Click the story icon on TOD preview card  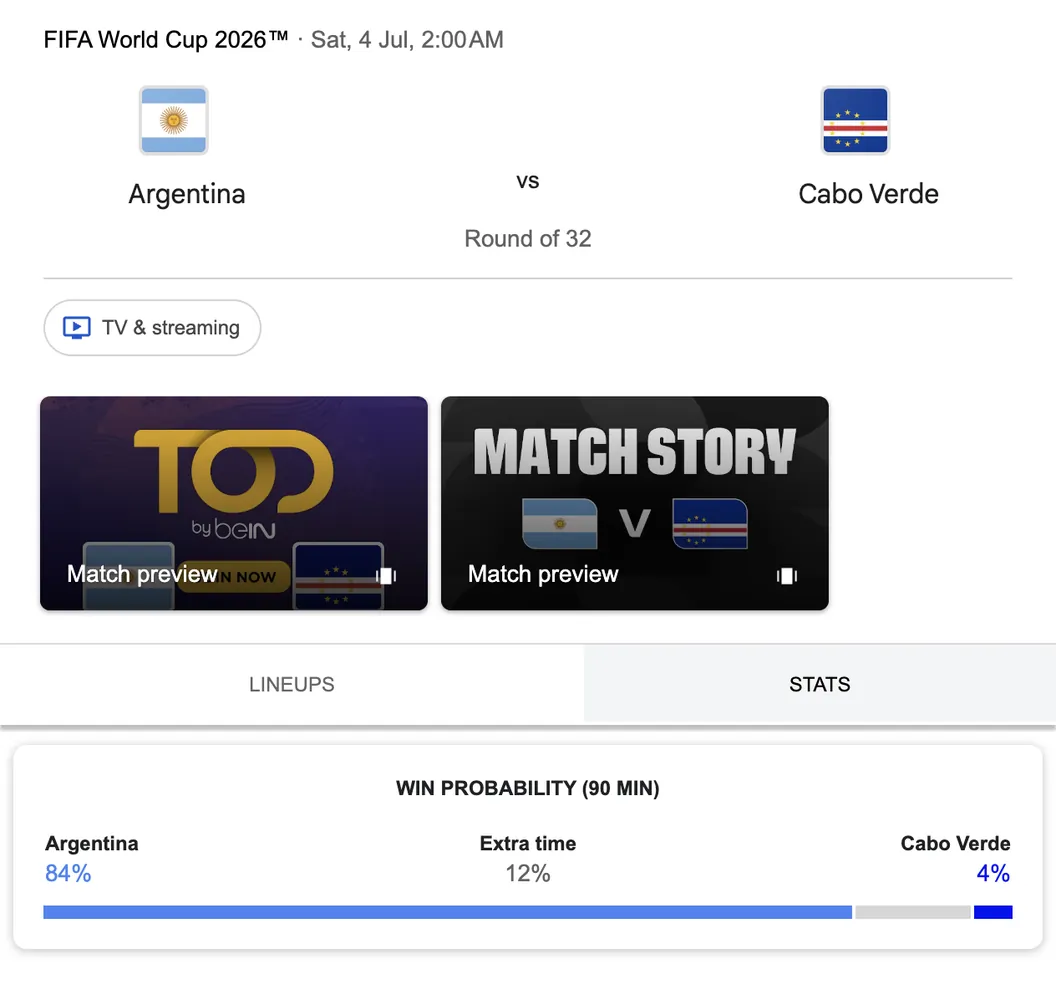[386, 576]
